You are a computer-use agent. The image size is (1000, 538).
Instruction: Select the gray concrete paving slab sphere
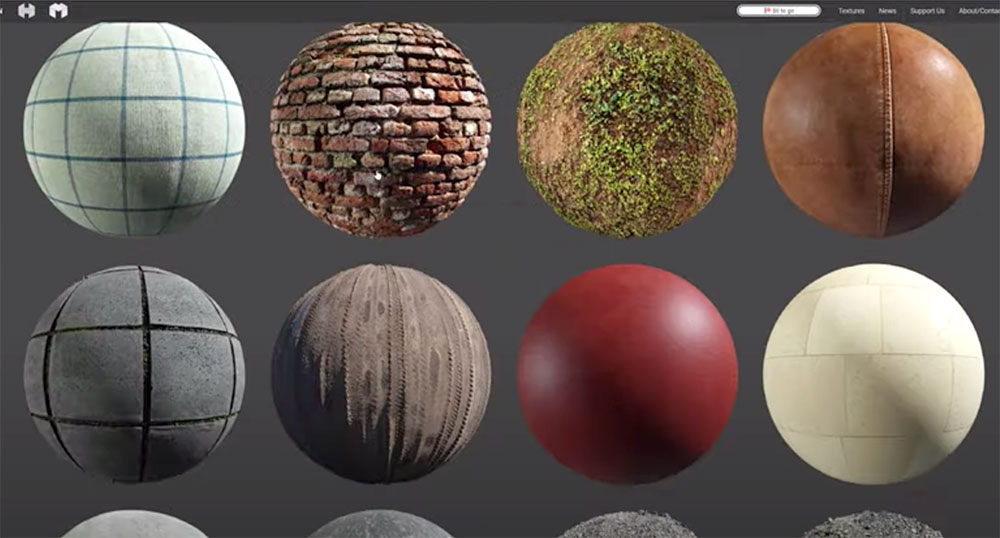tap(134, 374)
